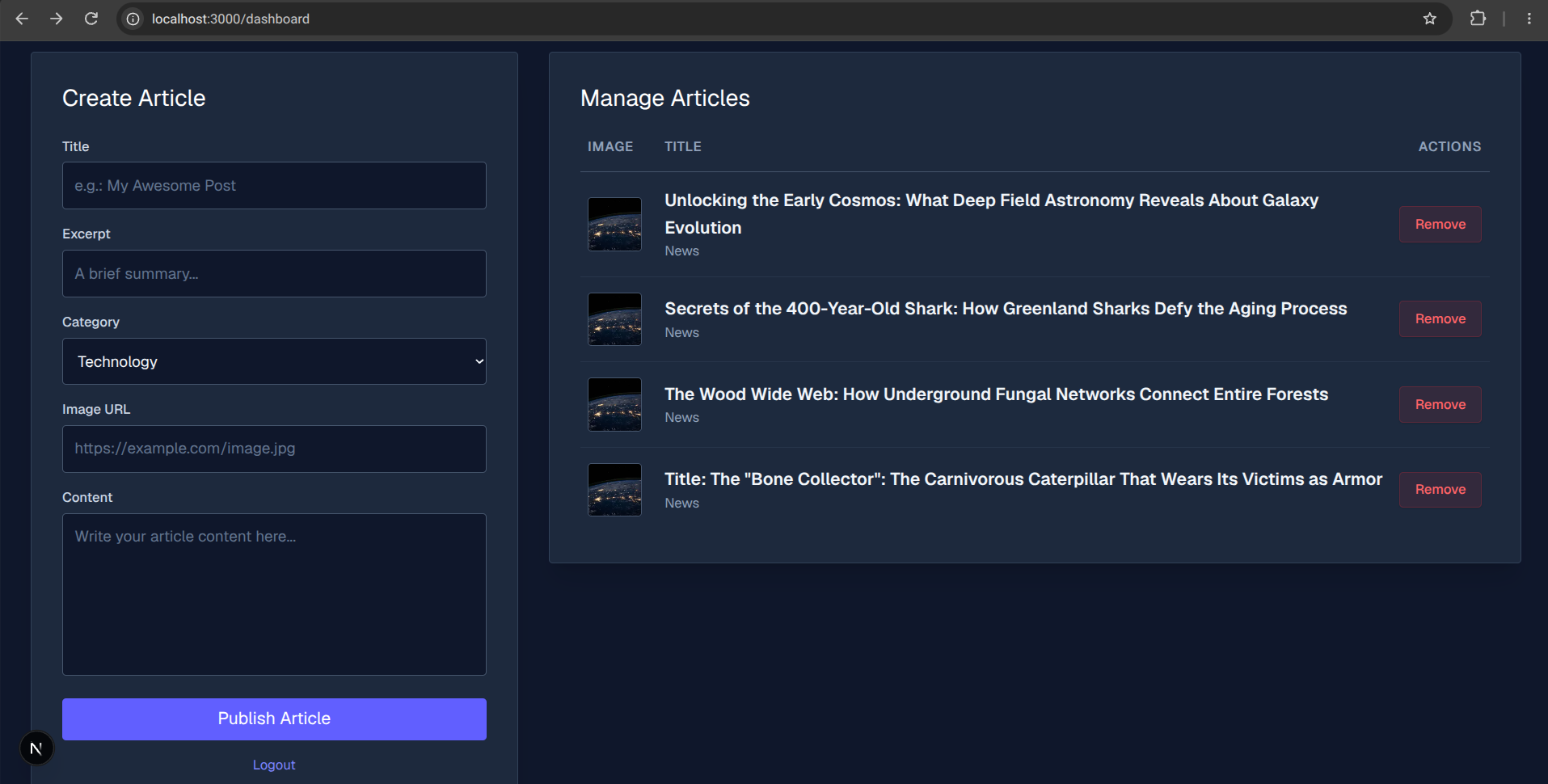The height and width of the screenshot is (784, 1548).
Task: Open the browser extensions puzzle icon
Action: [x=1478, y=19]
